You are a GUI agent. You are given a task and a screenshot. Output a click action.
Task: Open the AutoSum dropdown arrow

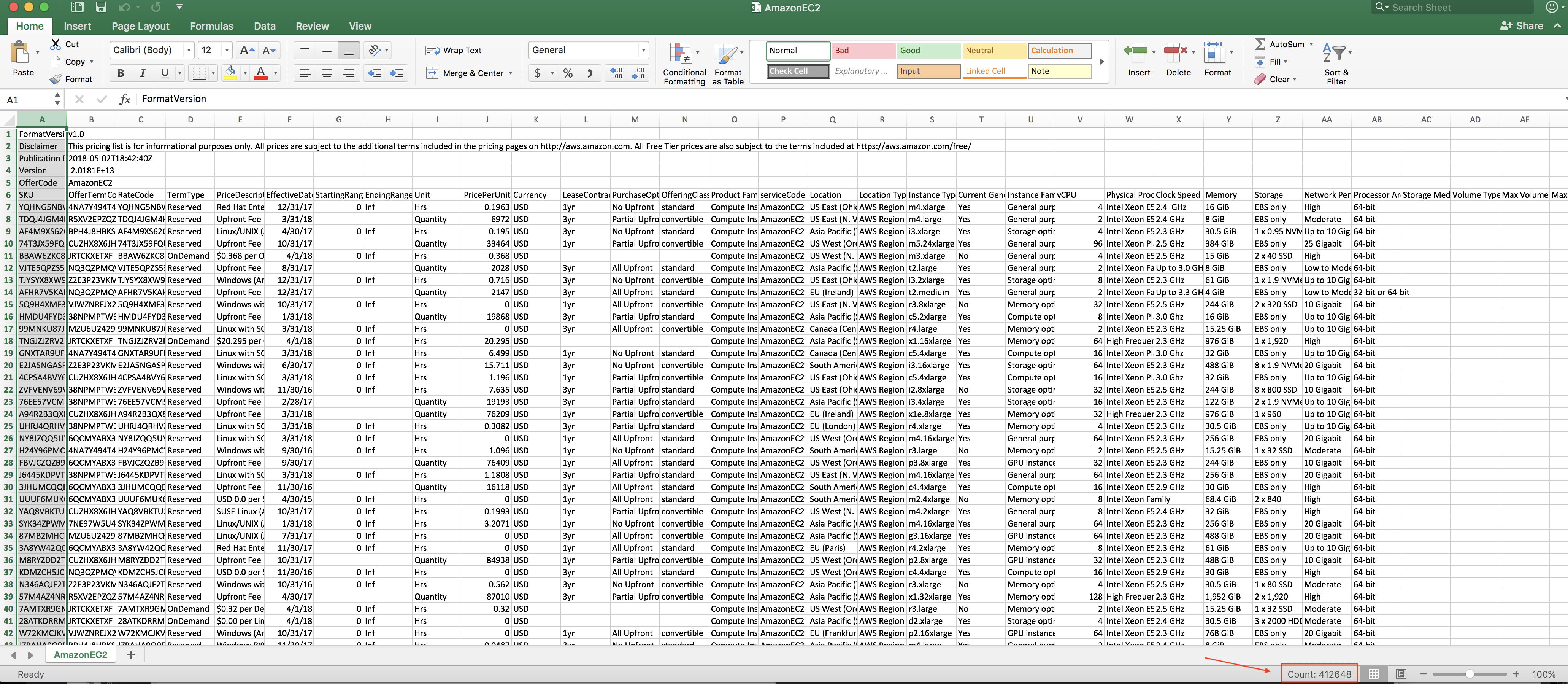coord(1312,44)
